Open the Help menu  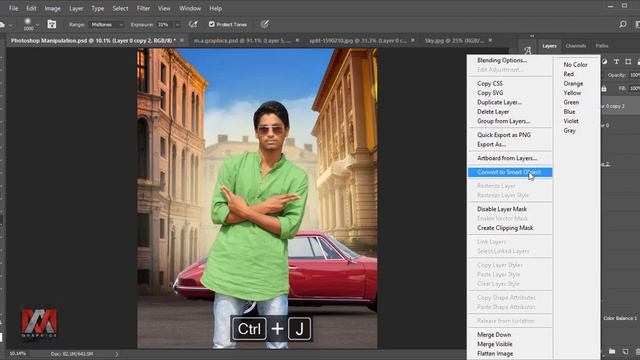[x=216, y=8]
